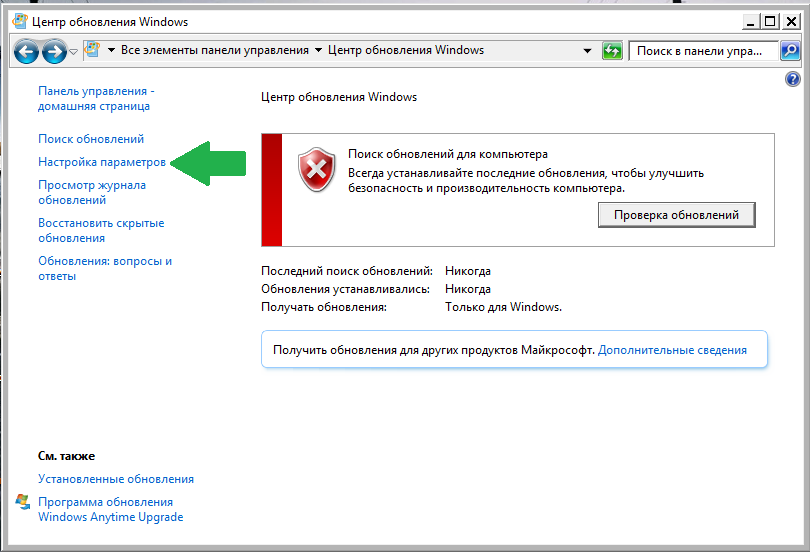Click the Forward navigation arrow
810x552 pixels.
coord(54,52)
